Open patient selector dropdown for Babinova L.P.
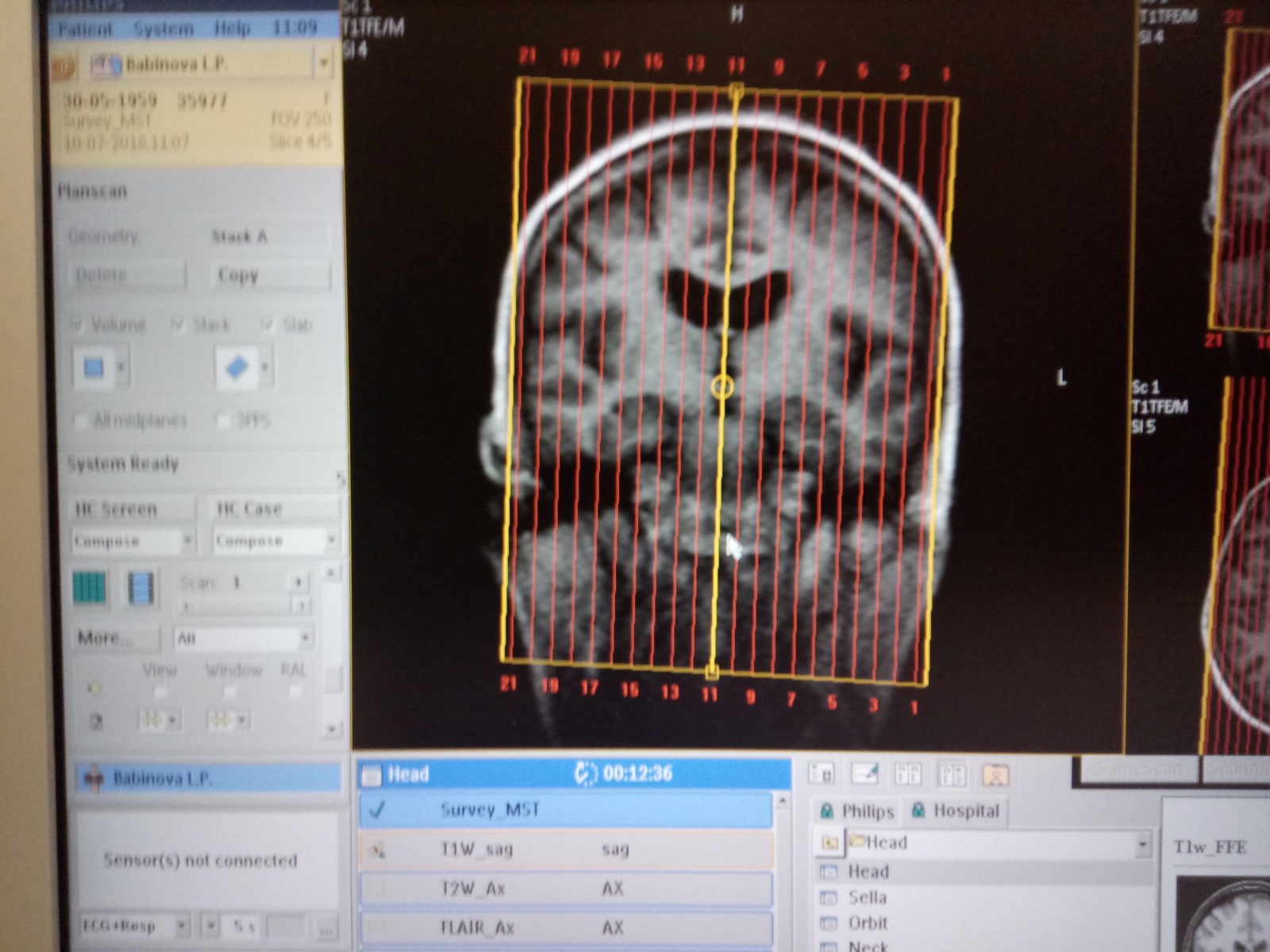Viewport: 1270px width, 952px height. click(x=324, y=63)
